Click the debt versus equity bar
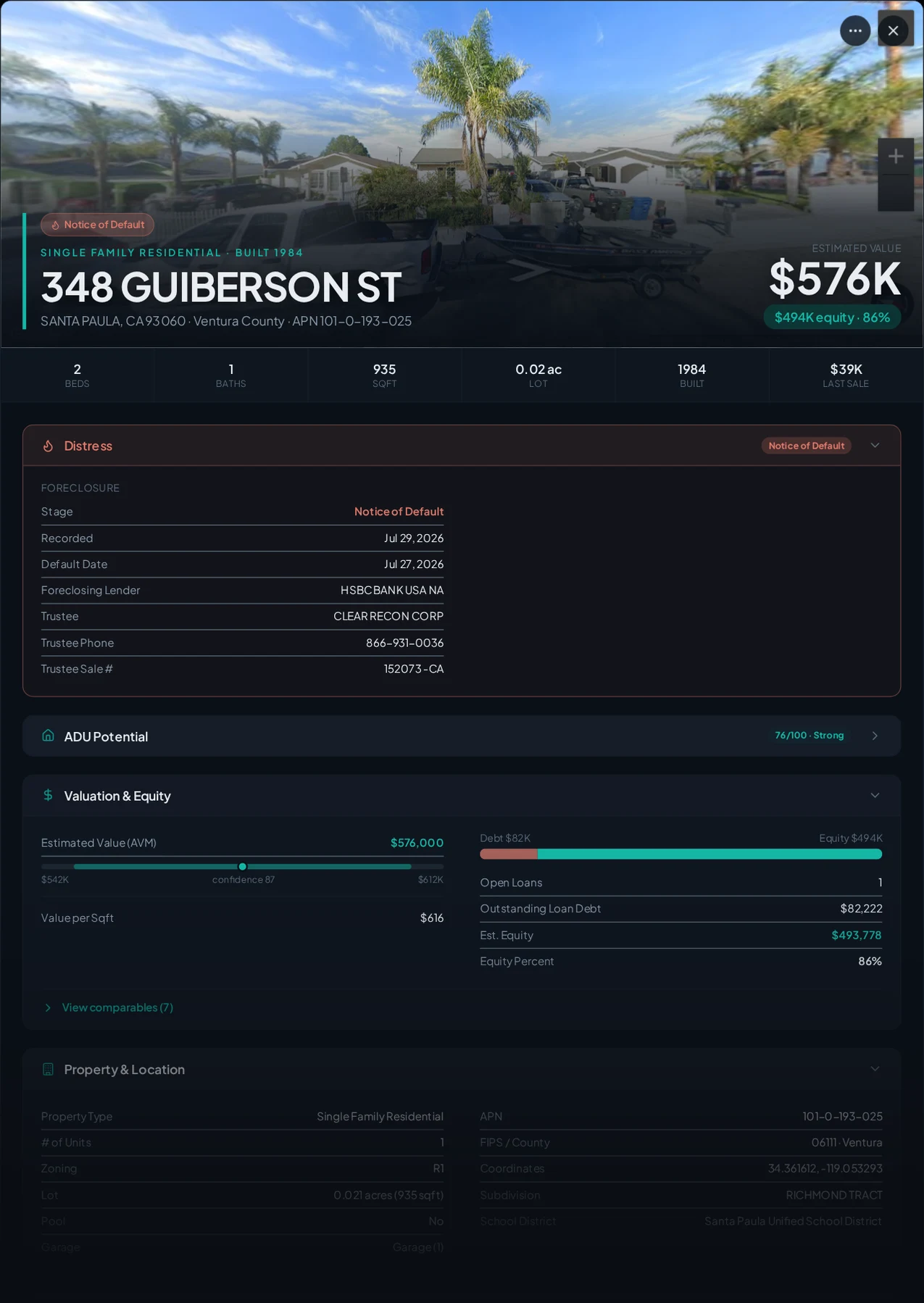This screenshot has width=924, height=1303. (680, 854)
